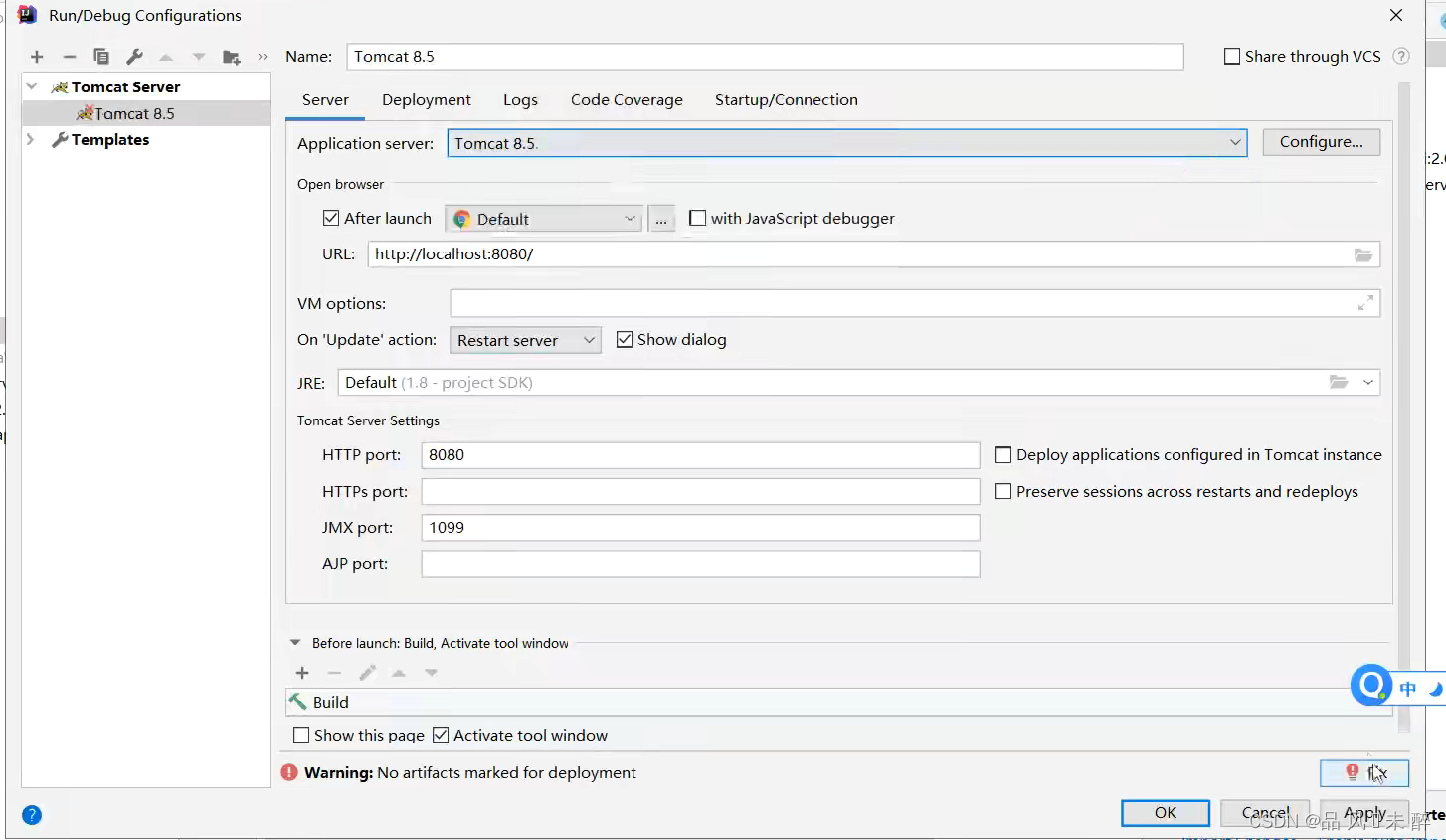Enable with JavaScript debugger checkbox
Screen dimensions: 1446x840
698,218
